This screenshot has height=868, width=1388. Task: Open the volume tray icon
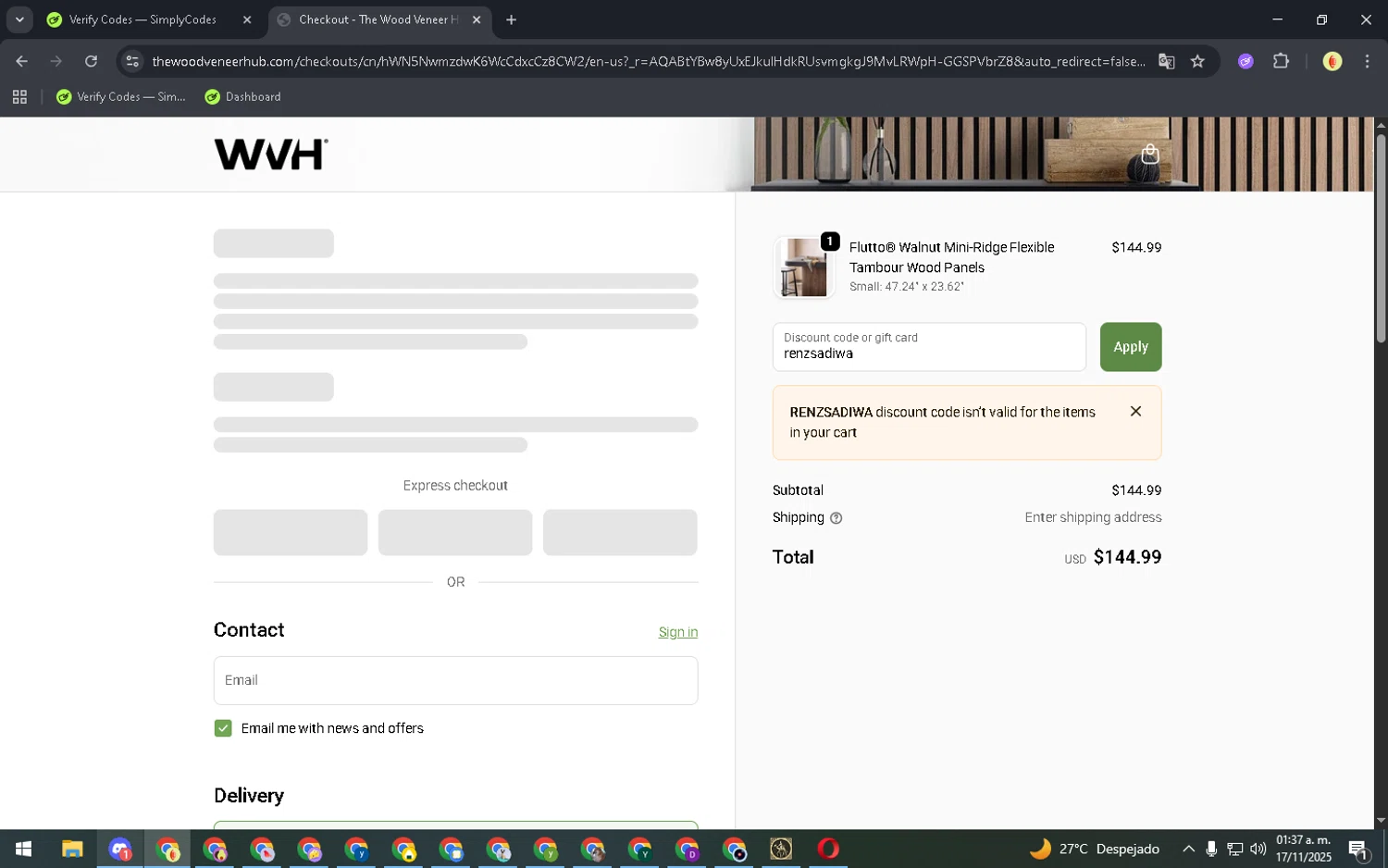pos(1258,849)
